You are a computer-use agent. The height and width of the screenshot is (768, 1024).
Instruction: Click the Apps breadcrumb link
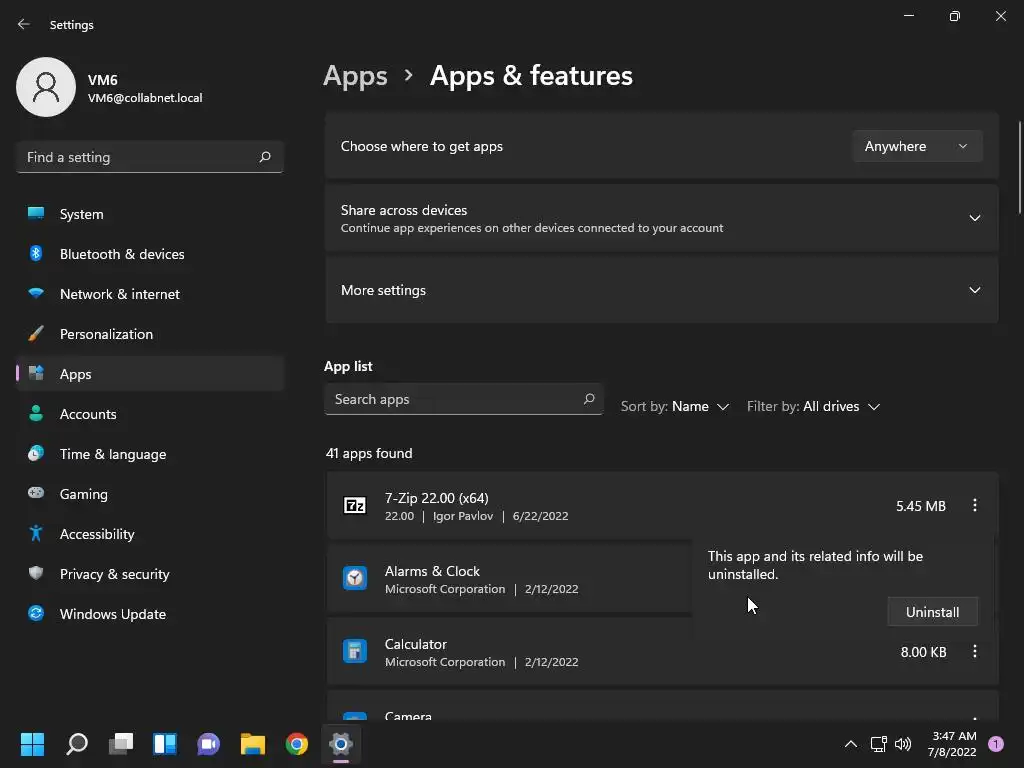(x=355, y=76)
